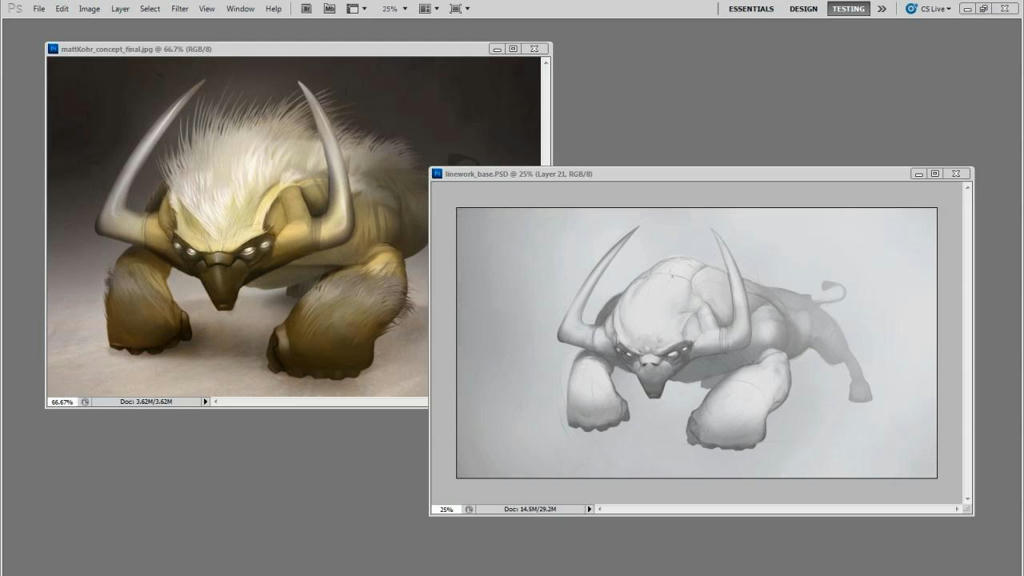Open the View menu
Image resolution: width=1024 pixels, height=576 pixels.
[x=207, y=8]
